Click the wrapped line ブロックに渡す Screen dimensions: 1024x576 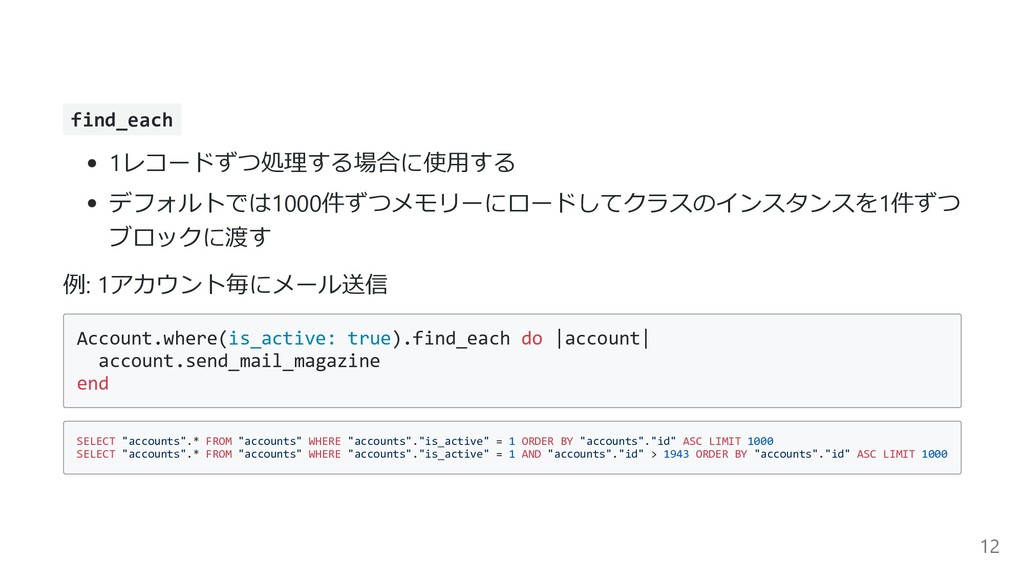pyautogui.click(x=189, y=236)
